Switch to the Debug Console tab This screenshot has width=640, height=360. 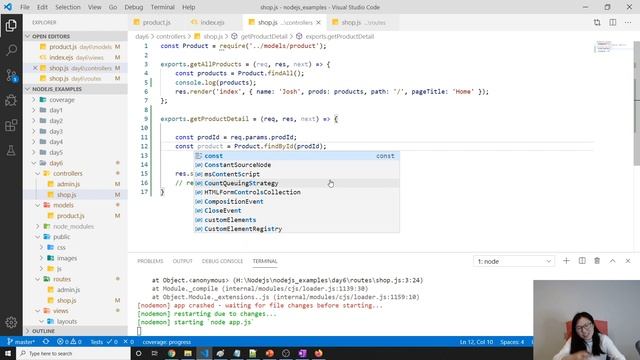(222, 261)
